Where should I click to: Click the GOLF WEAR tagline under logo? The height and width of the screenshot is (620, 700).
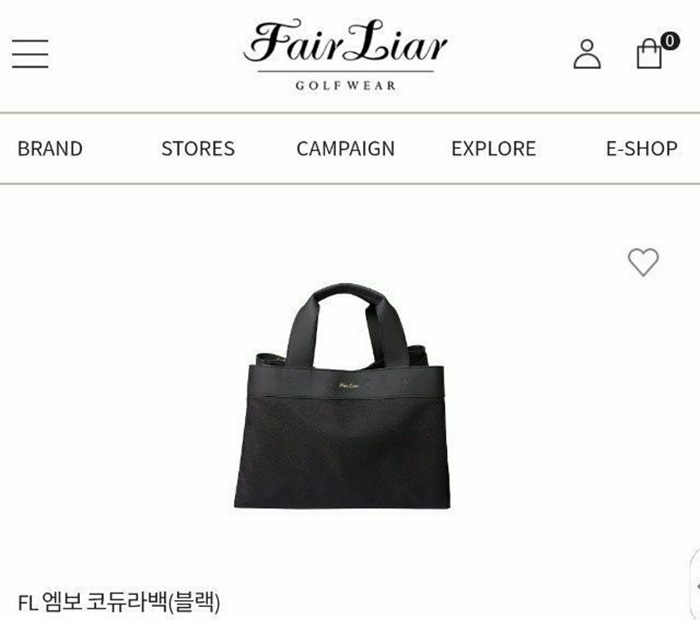[x=346, y=85]
